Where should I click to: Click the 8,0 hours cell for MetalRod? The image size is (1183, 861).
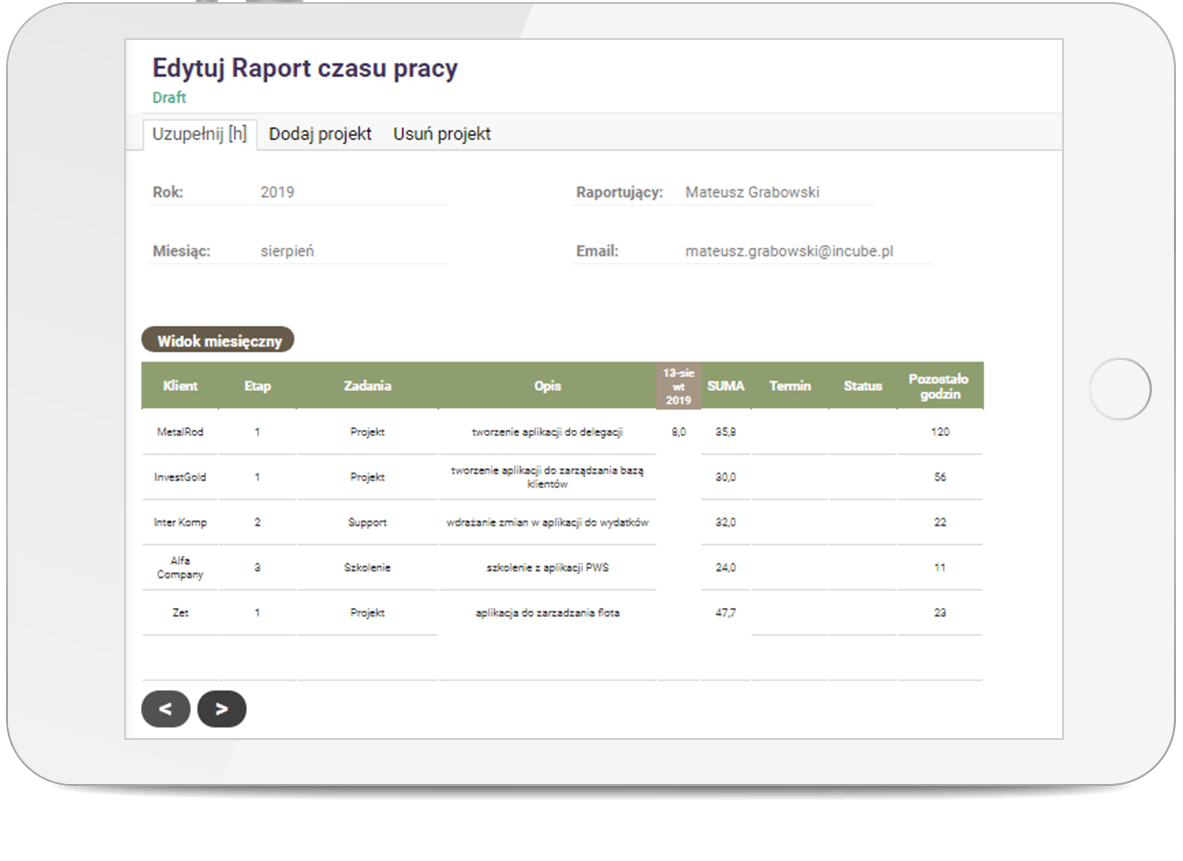[678, 432]
